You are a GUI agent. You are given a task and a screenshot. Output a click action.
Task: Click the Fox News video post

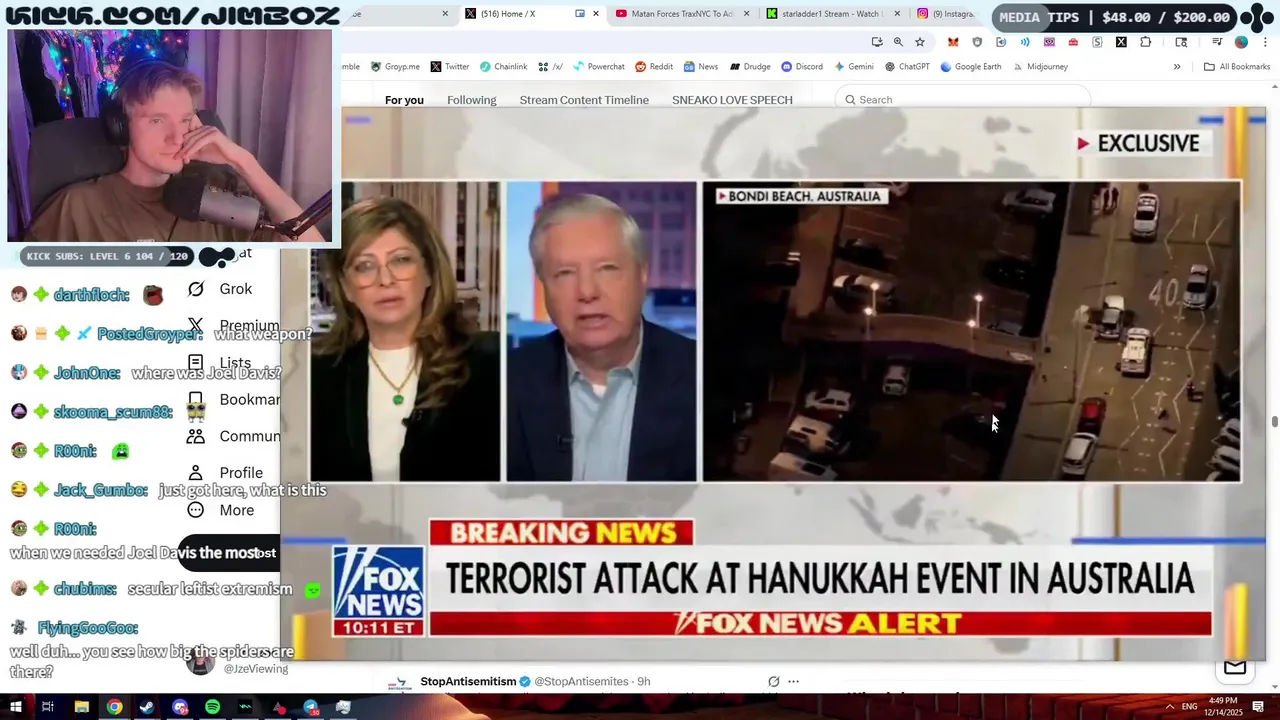pos(775,385)
